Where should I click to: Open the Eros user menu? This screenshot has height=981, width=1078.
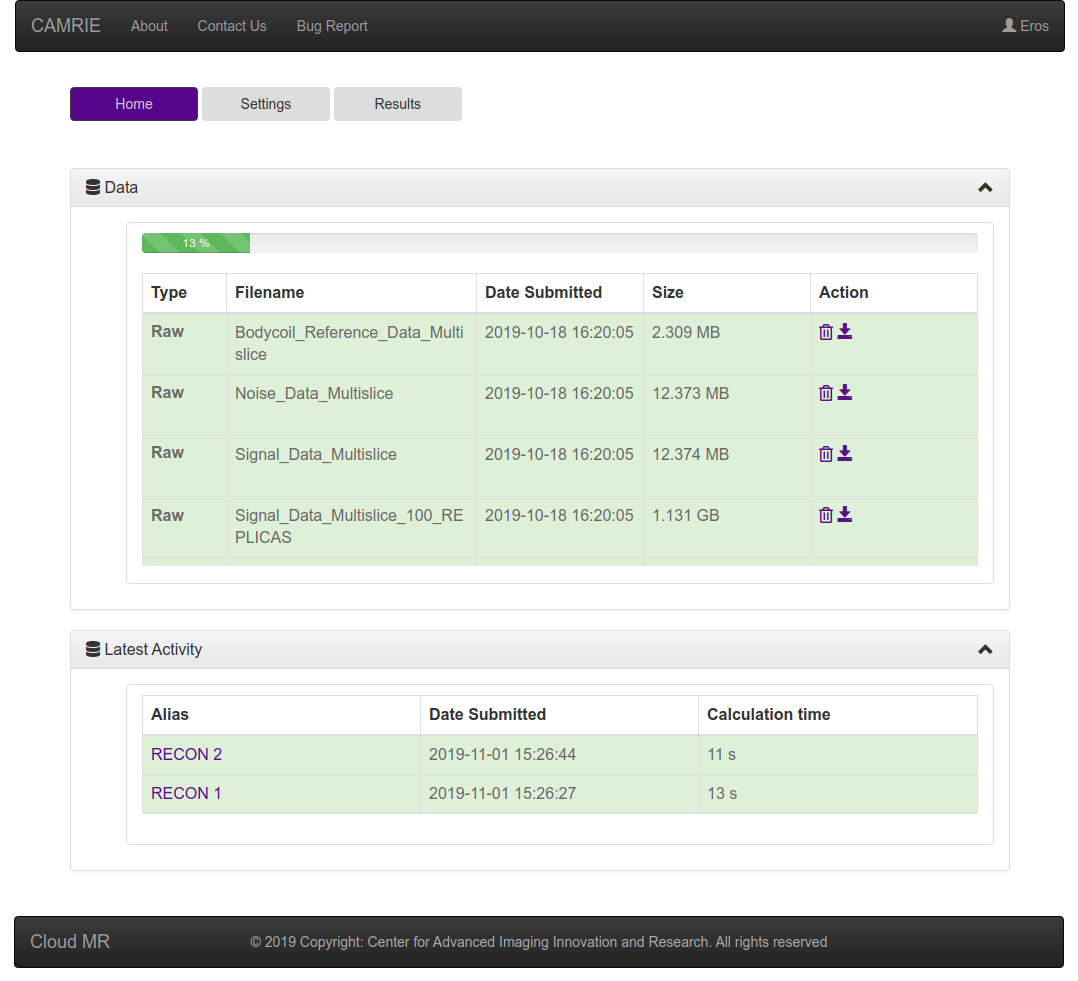[1025, 26]
